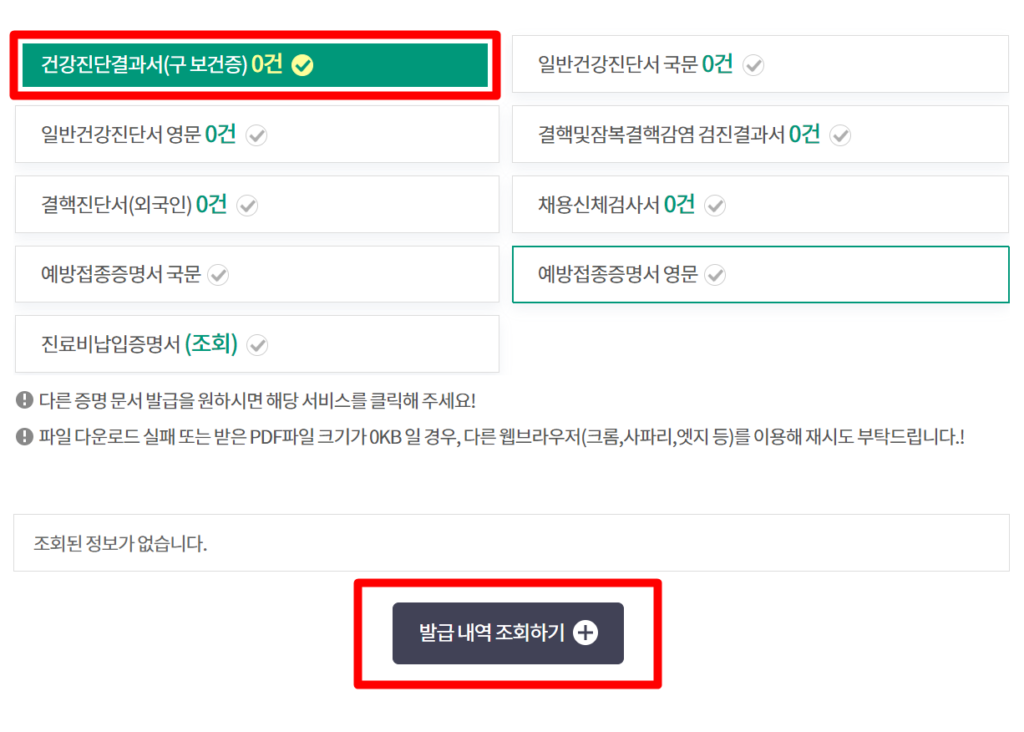Image resolution: width=1024 pixels, height=732 pixels.
Task: Click check icon beside 결핵및잠복결핵감염 검진결과서
Action: (840, 136)
